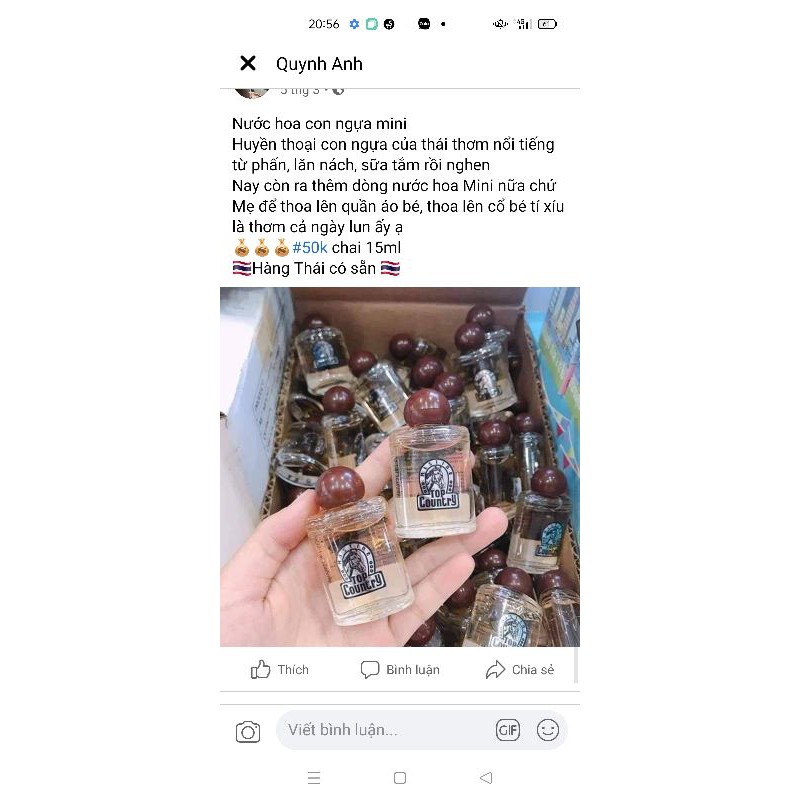Click the profile avatar next to the post date
The image size is (800, 800).
[x=252, y=92]
